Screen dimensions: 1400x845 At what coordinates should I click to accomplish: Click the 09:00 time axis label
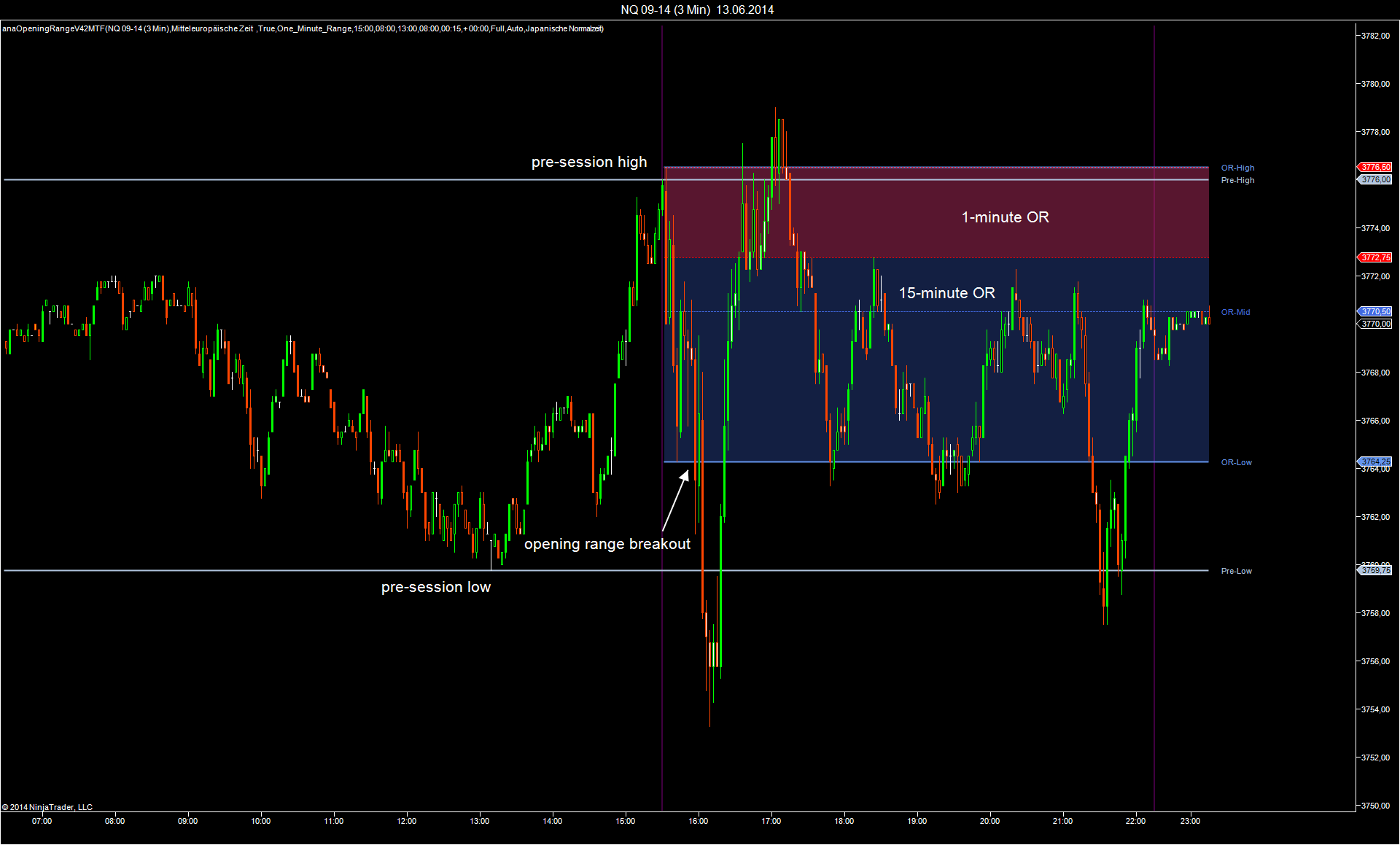187,821
